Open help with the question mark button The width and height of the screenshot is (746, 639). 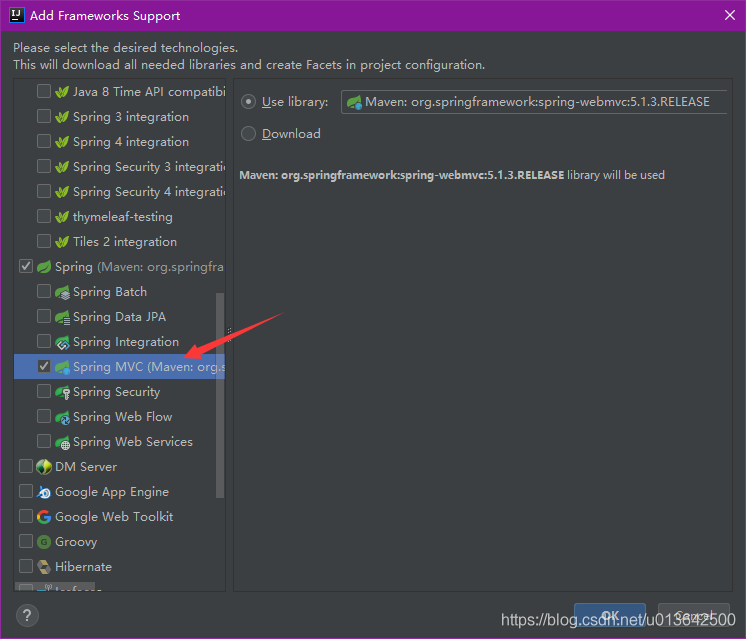tap(27, 616)
